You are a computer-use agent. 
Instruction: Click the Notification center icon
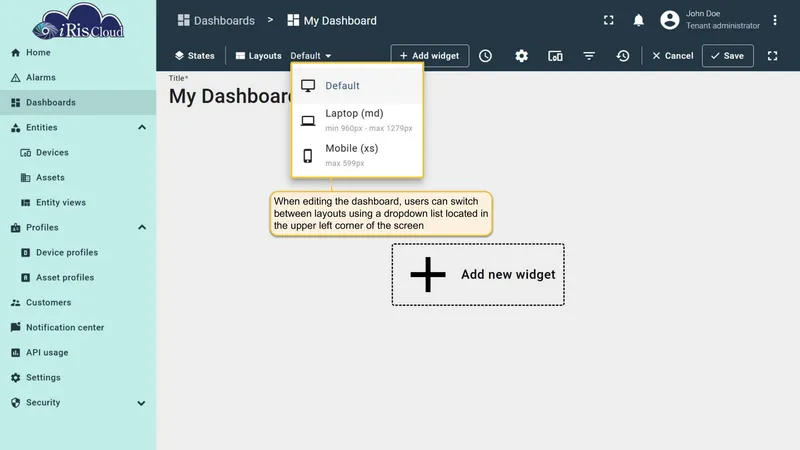(15, 328)
